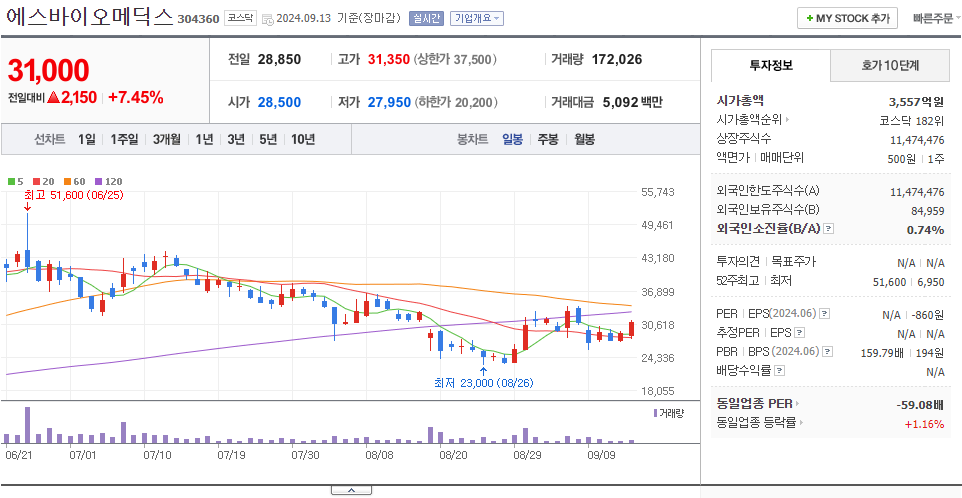
Task: Select the 주봉 candle chart
Action: point(548,139)
